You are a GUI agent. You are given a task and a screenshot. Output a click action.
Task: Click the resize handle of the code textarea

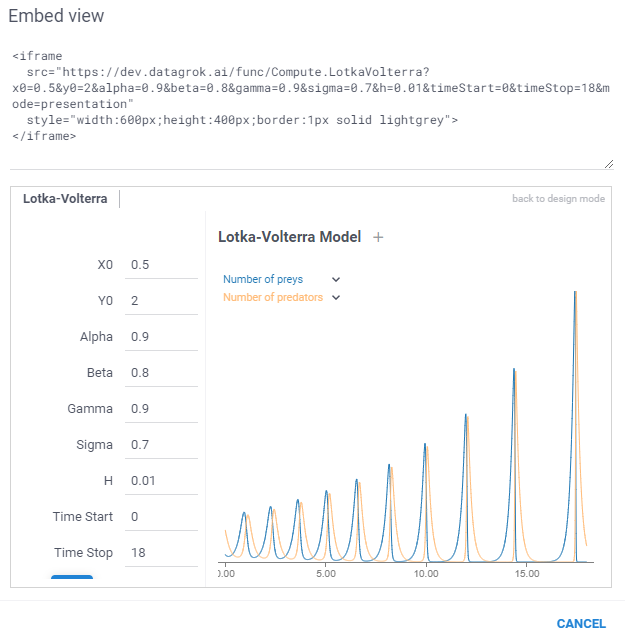coord(609,163)
